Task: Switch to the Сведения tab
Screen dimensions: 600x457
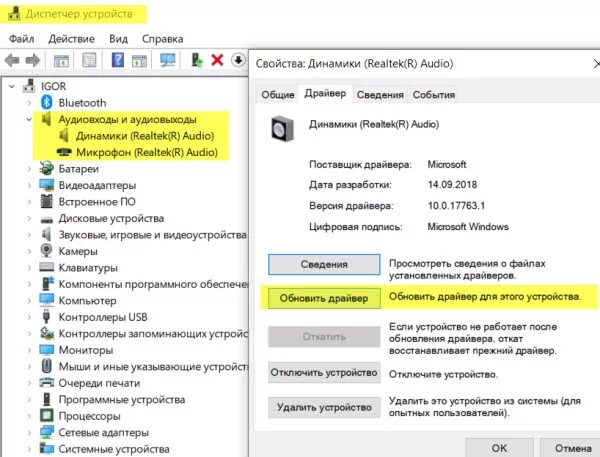Action: (x=380, y=95)
